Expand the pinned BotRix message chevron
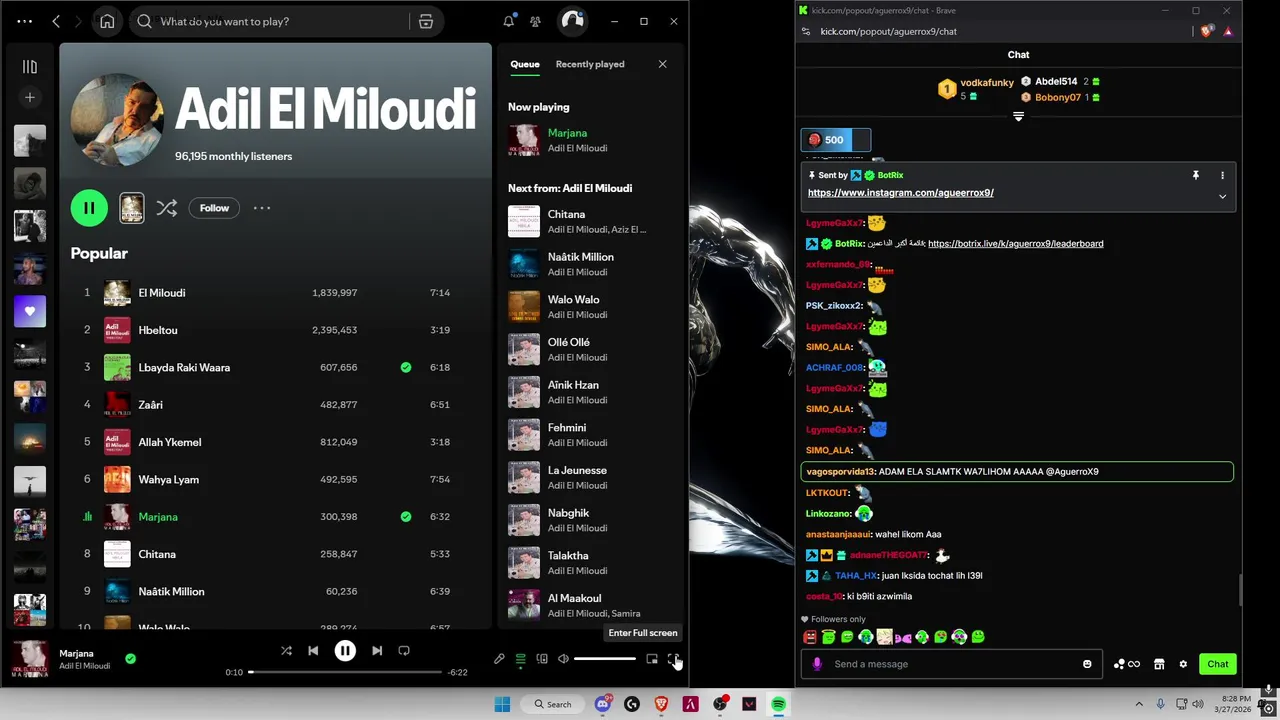This screenshot has width=1280, height=720. 1222,196
